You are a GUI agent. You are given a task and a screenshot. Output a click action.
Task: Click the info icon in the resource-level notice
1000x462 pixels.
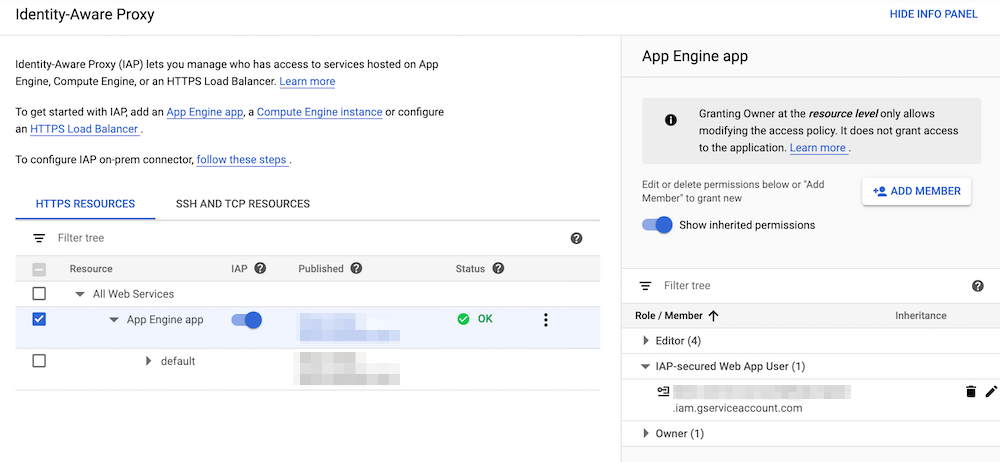tap(671, 120)
